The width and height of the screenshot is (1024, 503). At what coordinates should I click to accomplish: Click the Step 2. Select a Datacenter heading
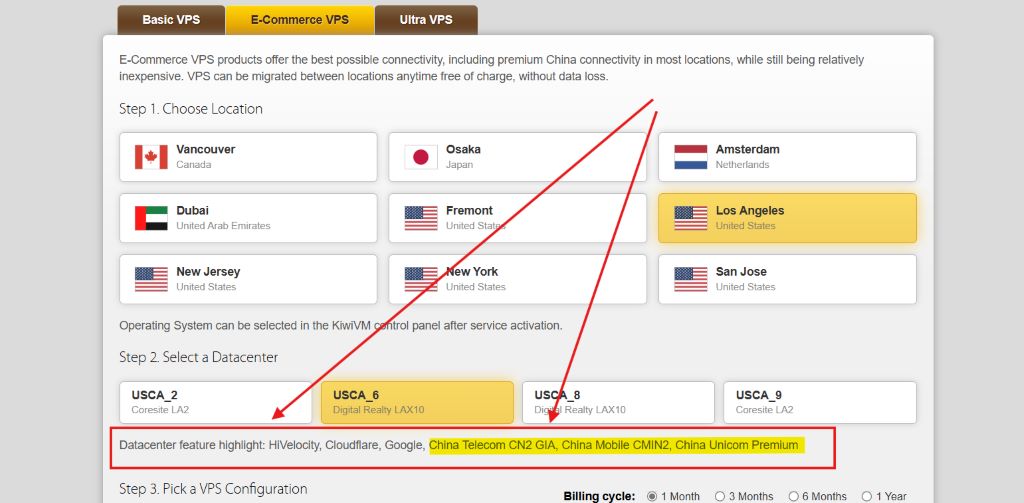coord(199,357)
